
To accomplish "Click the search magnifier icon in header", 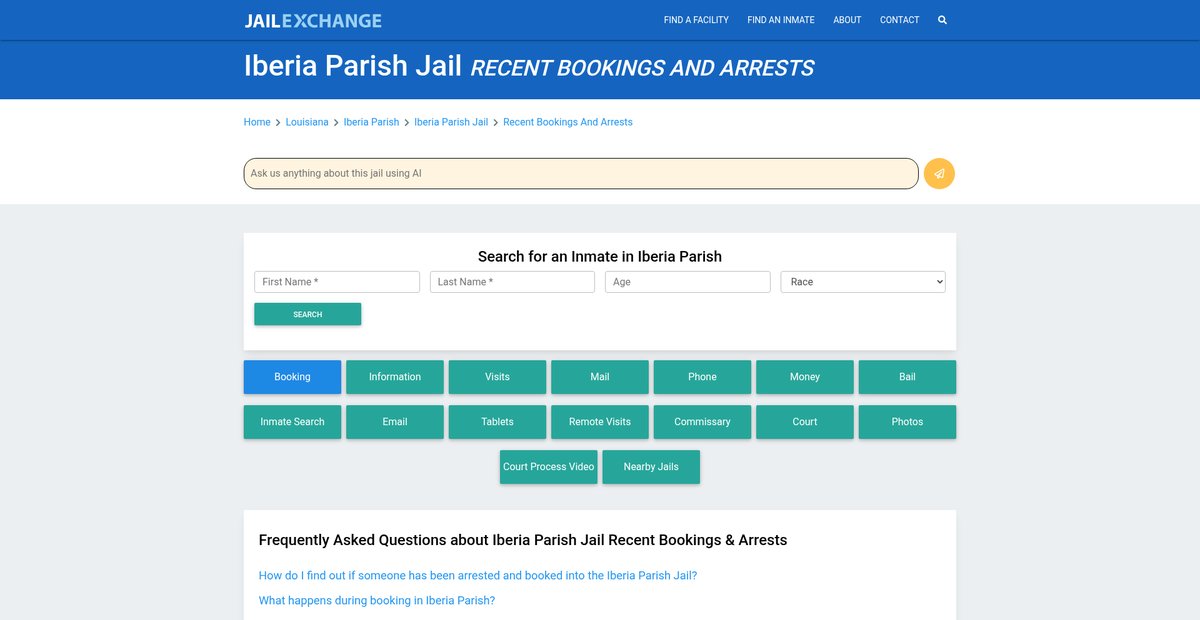I will point(942,20).
